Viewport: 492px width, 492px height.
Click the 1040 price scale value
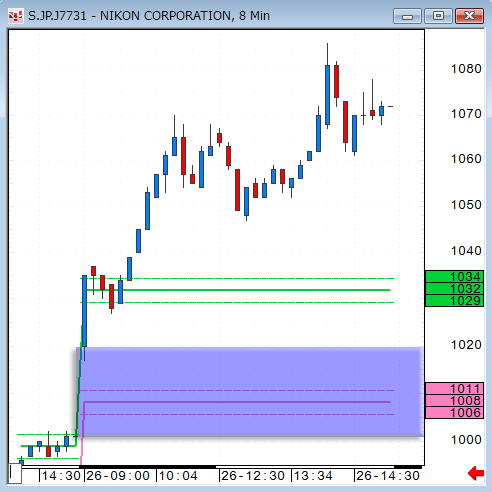pyautogui.click(x=466, y=251)
